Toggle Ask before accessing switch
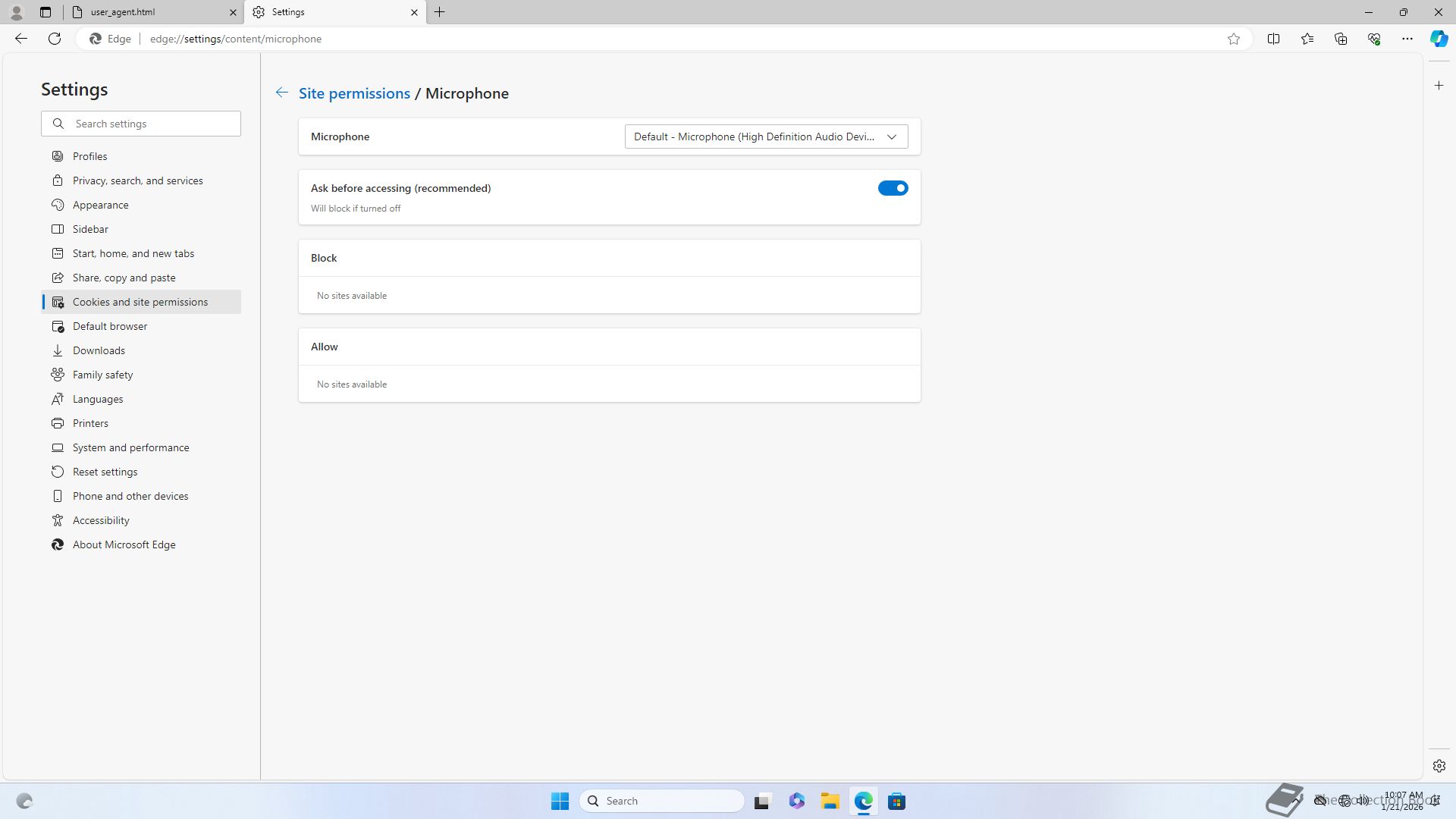Screen dimensions: 1456x819 click(x=893, y=188)
